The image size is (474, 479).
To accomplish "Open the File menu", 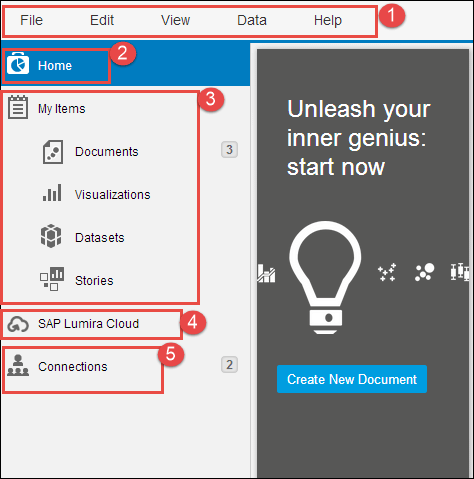I will click(x=31, y=20).
